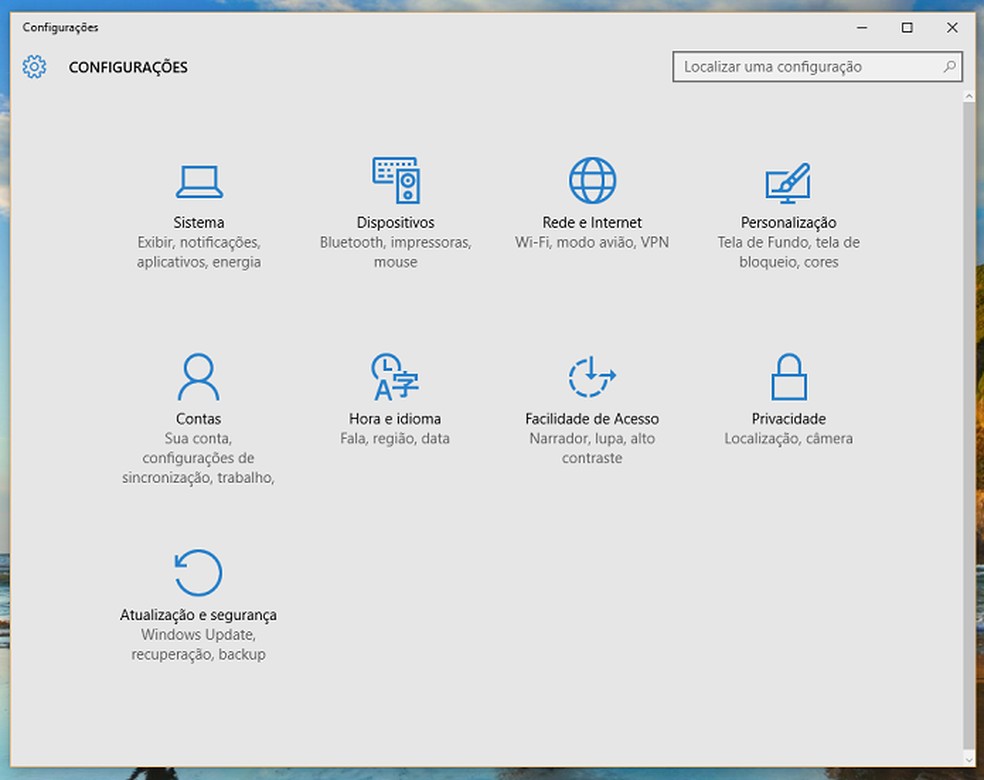Click the Rede e Internet globe icon
The image size is (984, 780).
[592, 181]
